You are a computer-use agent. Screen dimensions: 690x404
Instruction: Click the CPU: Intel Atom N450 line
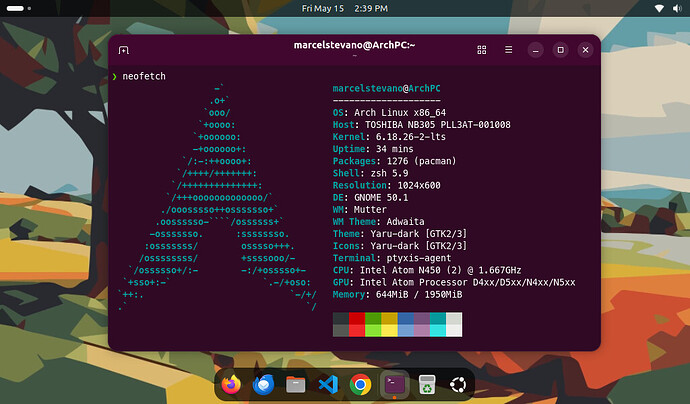coord(427,270)
